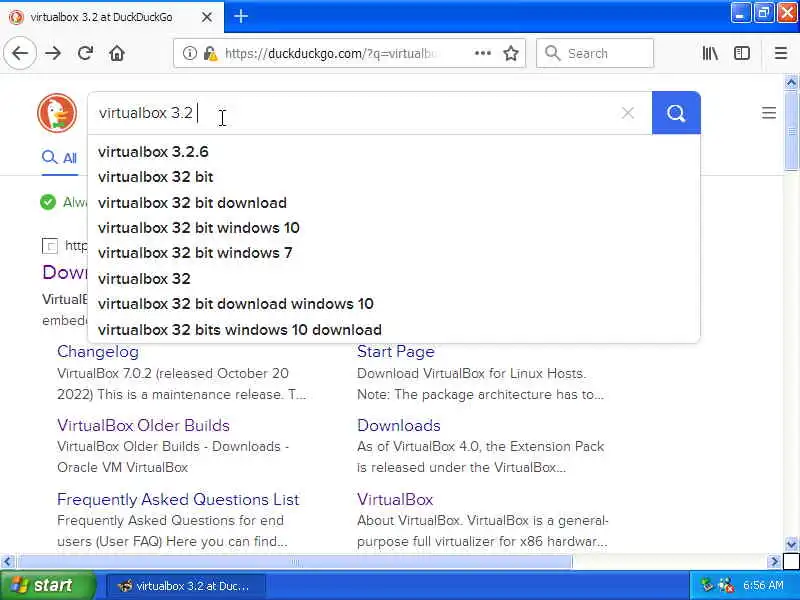Choose suggestion 'virtualbox 32'

coord(393,279)
